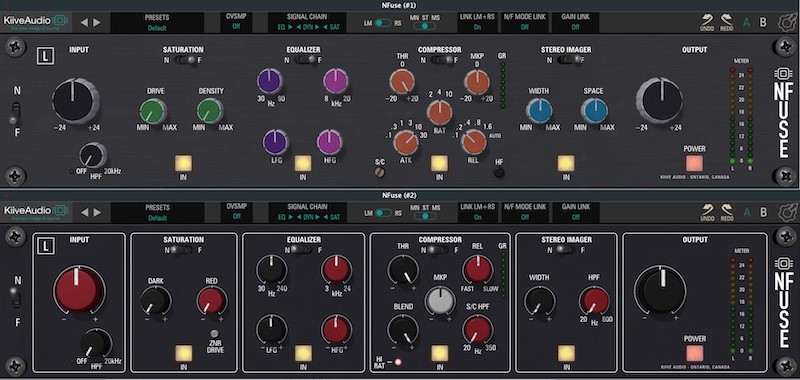This screenshot has height=380, width=800.
Task: Open GAIN LINK dropdown in NFuse #2
Action: pyautogui.click(x=576, y=212)
